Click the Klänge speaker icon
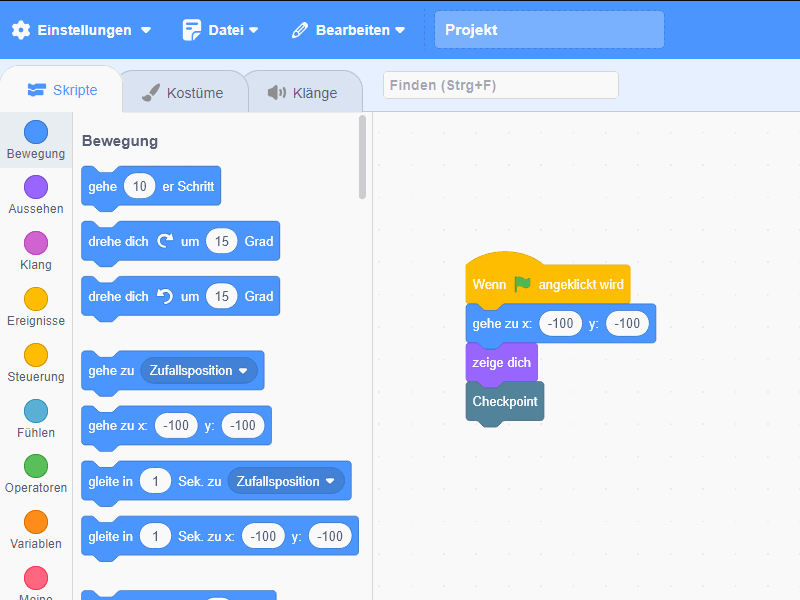The image size is (800, 600). 277,92
